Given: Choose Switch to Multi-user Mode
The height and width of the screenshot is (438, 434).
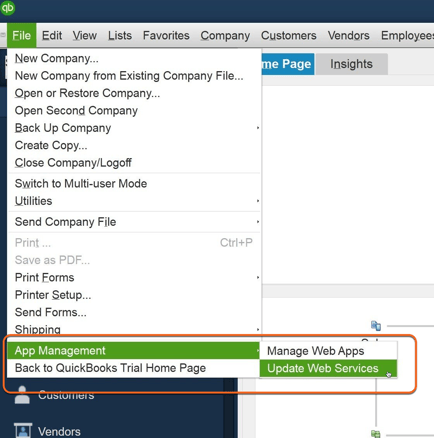Looking at the screenshot, I should (134, 183).
